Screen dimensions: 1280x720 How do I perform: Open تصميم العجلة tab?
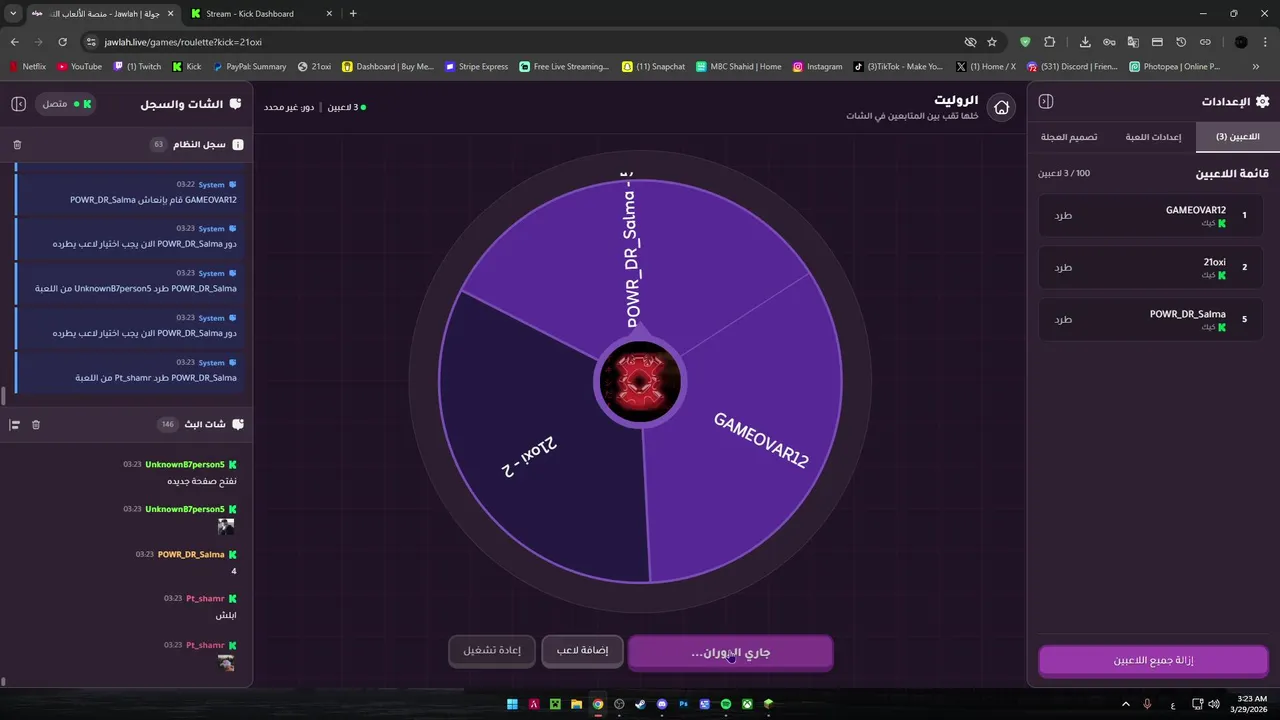(1069, 137)
